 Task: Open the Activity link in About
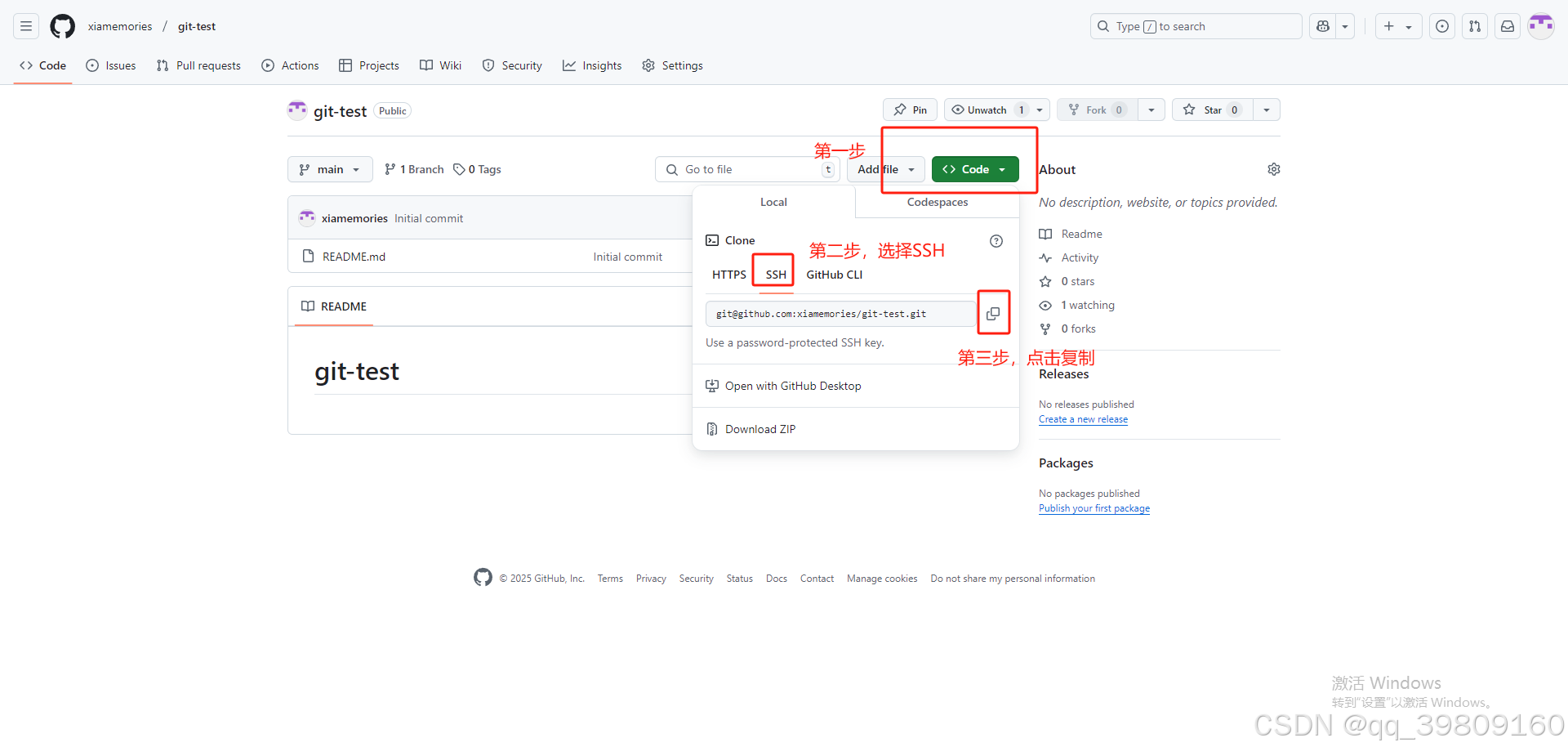click(x=1069, y=257)
